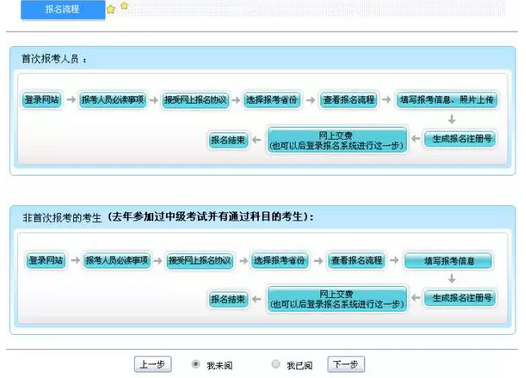Image resolution: width=526 pixels, height=378 pixels.
Task: Click 报考人员必读事项 in the 非首次报考 flow
Action: (117, 260)
